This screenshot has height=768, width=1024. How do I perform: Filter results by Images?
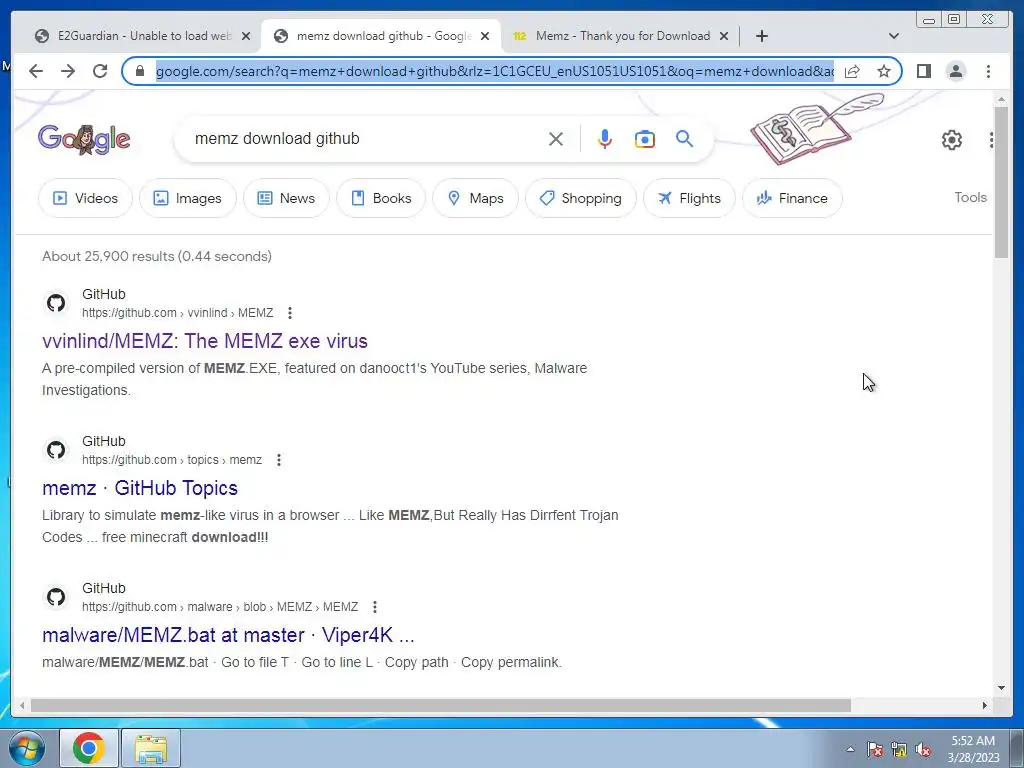click(187, 198)
